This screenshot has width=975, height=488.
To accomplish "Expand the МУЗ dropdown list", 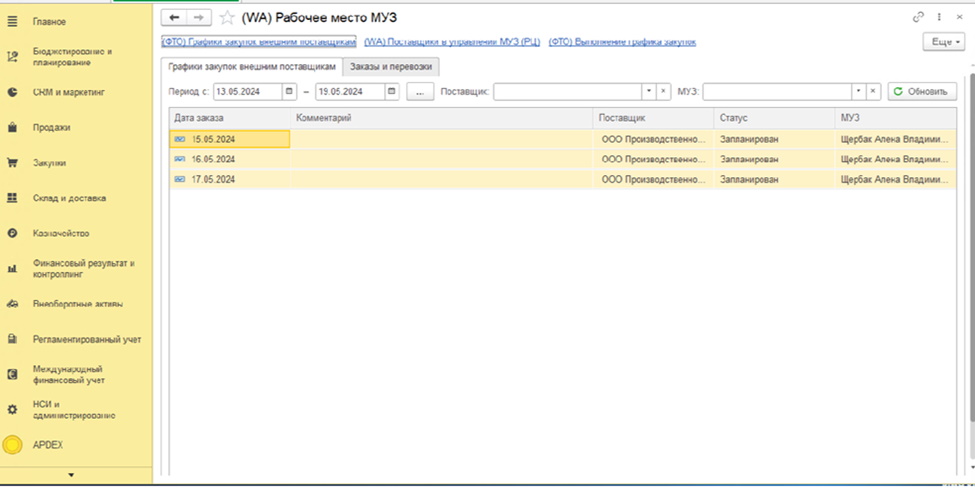I will [x=858, y=91].
